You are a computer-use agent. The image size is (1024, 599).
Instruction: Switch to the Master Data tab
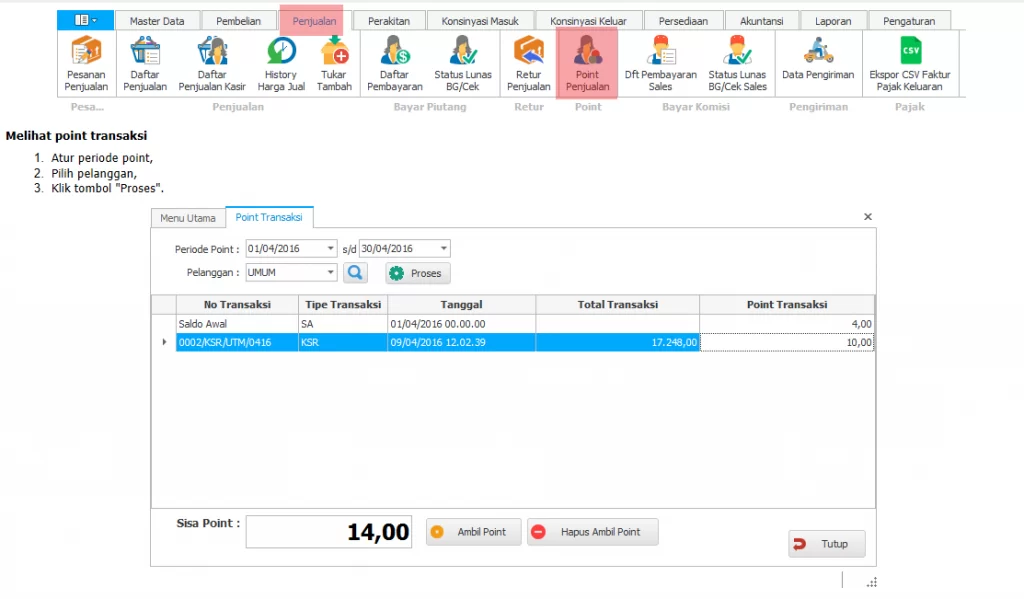[157, 21]
